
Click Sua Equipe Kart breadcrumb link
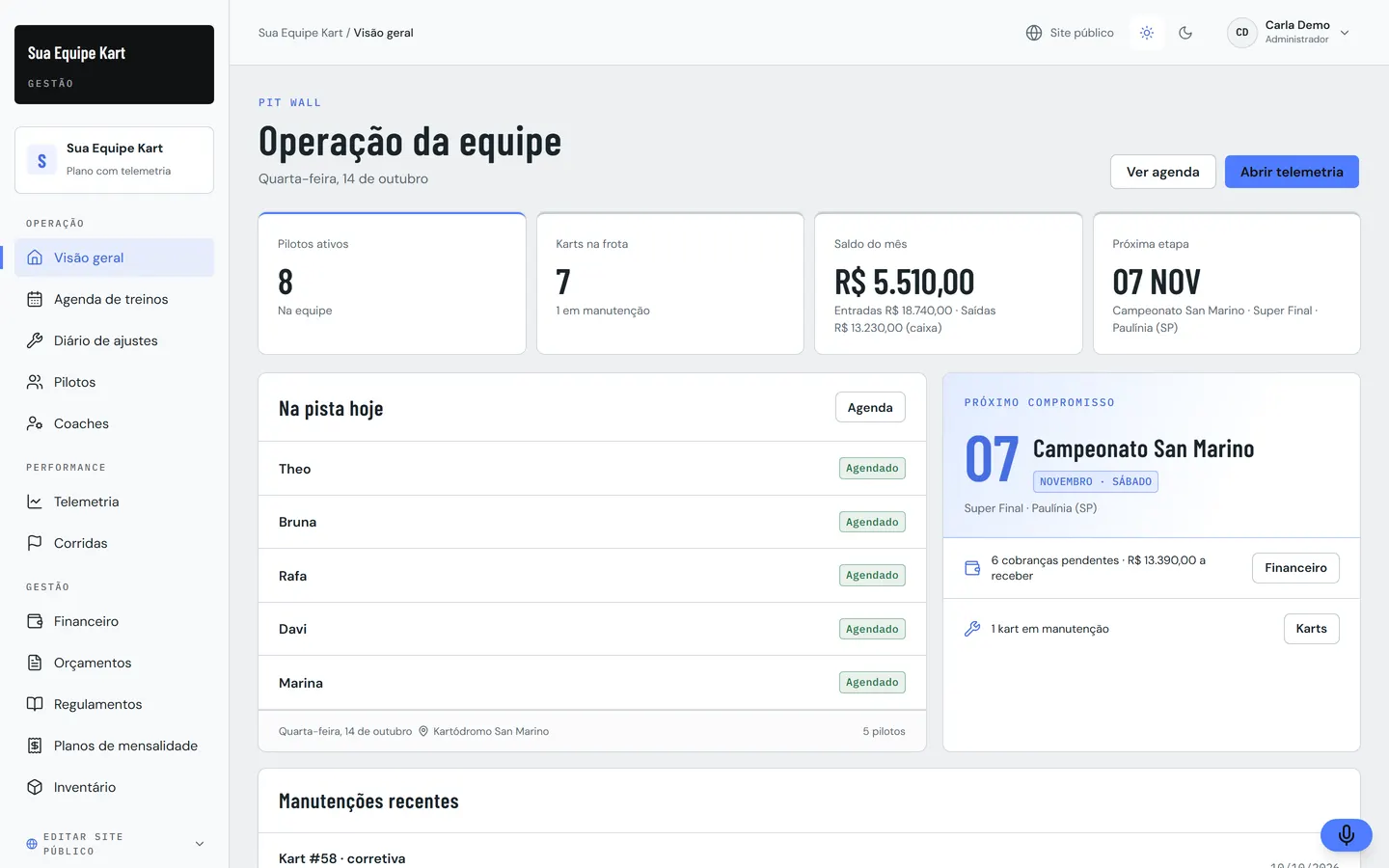[300, 33]
